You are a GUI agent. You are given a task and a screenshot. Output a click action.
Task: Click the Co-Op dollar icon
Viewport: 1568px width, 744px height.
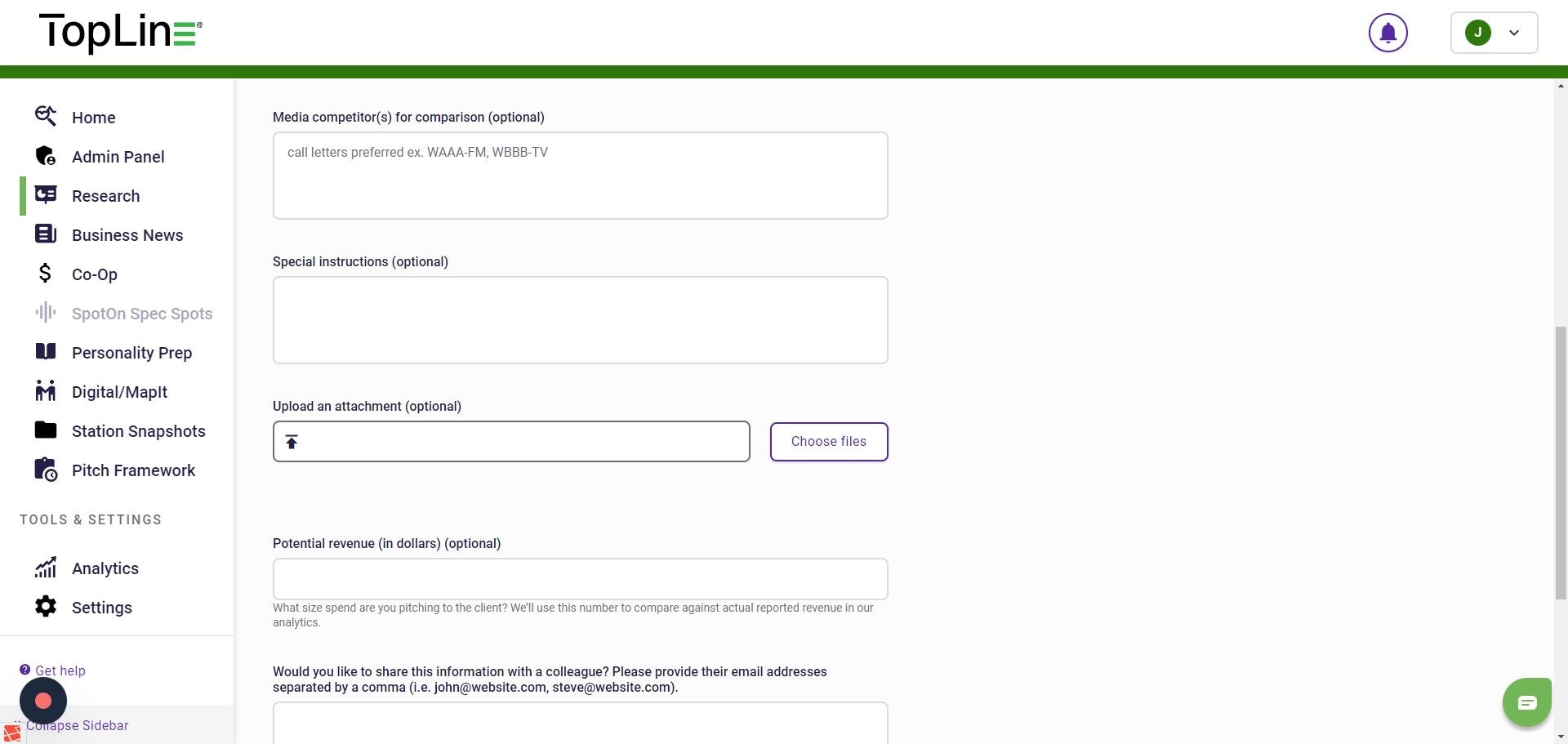tap(46, 274)
